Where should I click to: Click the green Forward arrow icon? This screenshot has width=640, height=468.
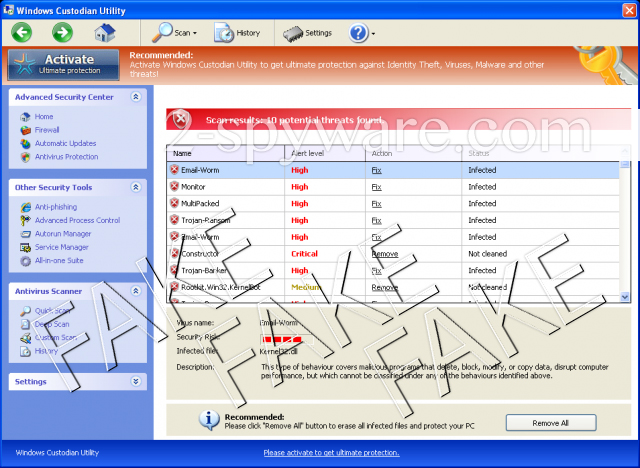(x=62, y=32)
